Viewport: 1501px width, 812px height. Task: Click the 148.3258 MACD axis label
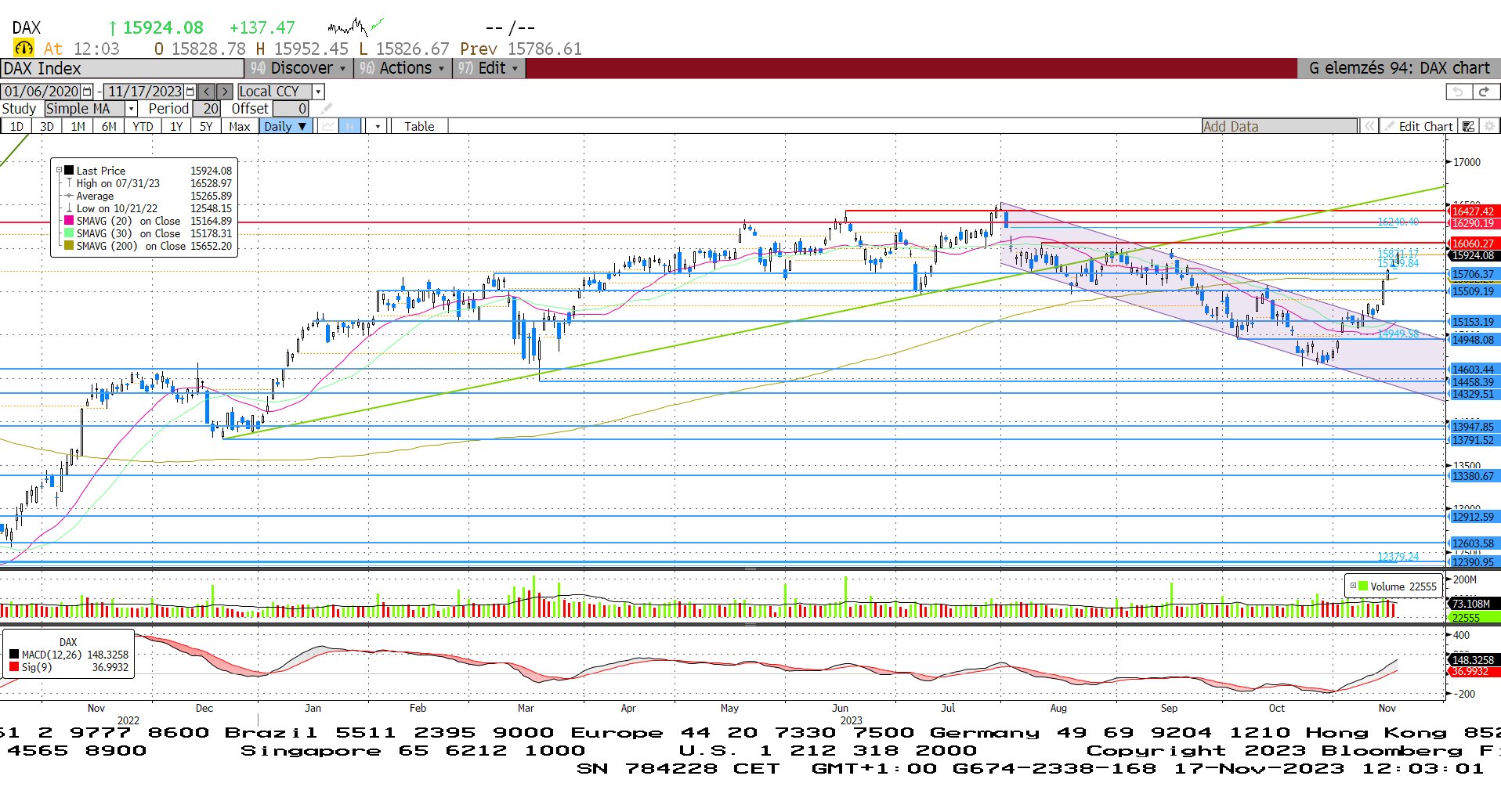coord(1473,660)
